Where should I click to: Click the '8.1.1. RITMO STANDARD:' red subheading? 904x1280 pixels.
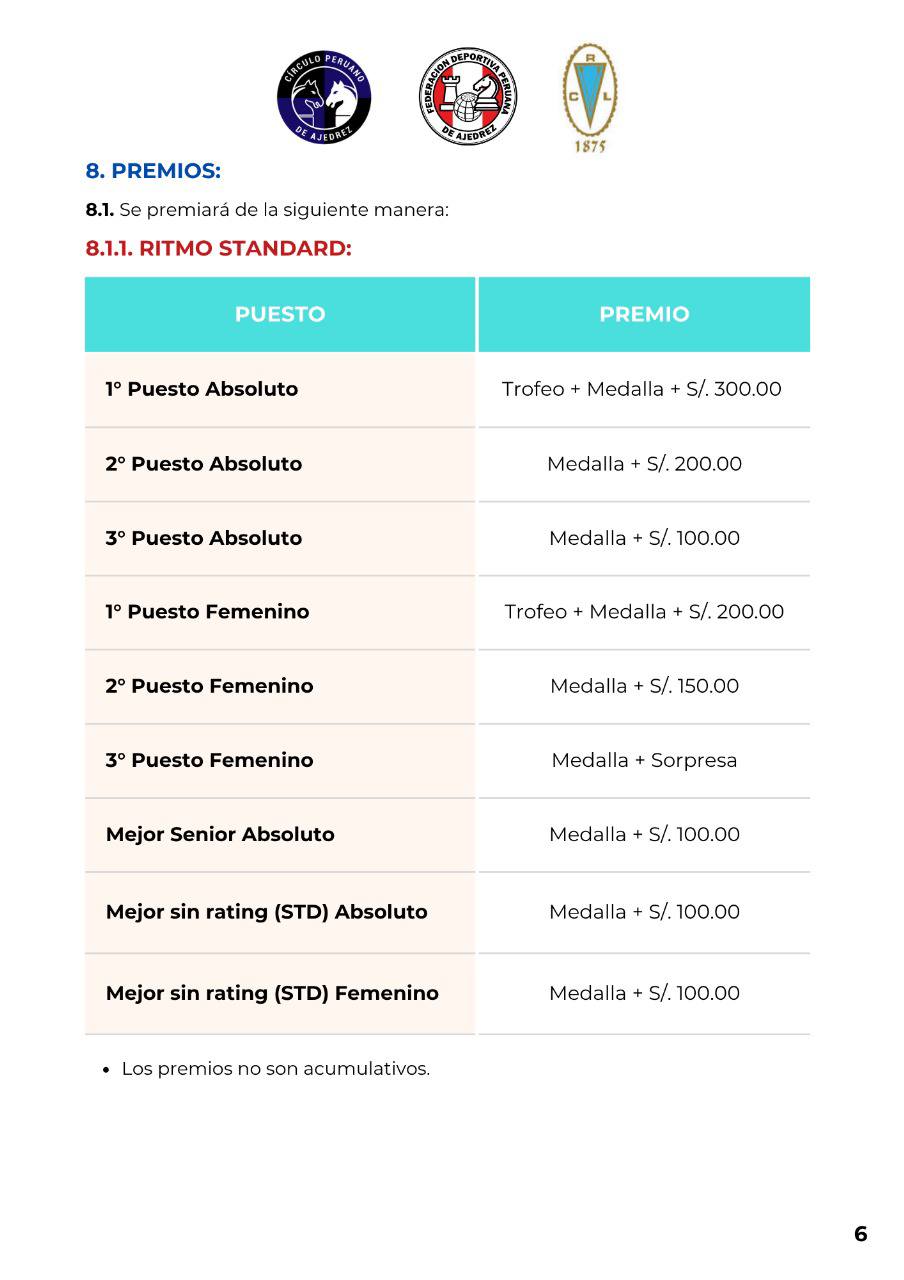(x=219, y=248)
